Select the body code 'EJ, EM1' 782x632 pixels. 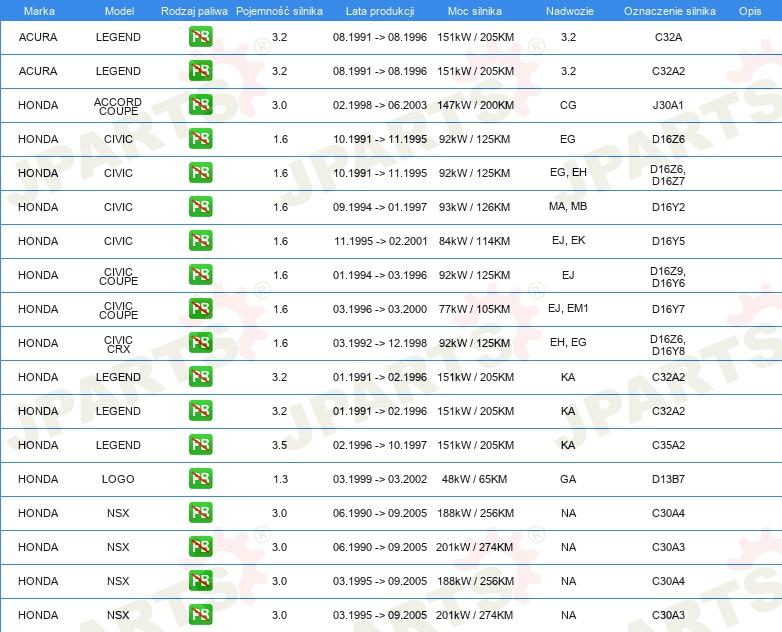[568, 309]
